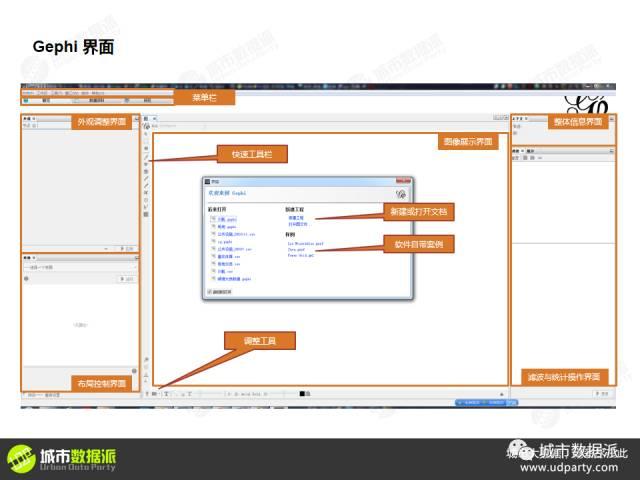Toggle node labels with black T icon

tap(166, 394)
